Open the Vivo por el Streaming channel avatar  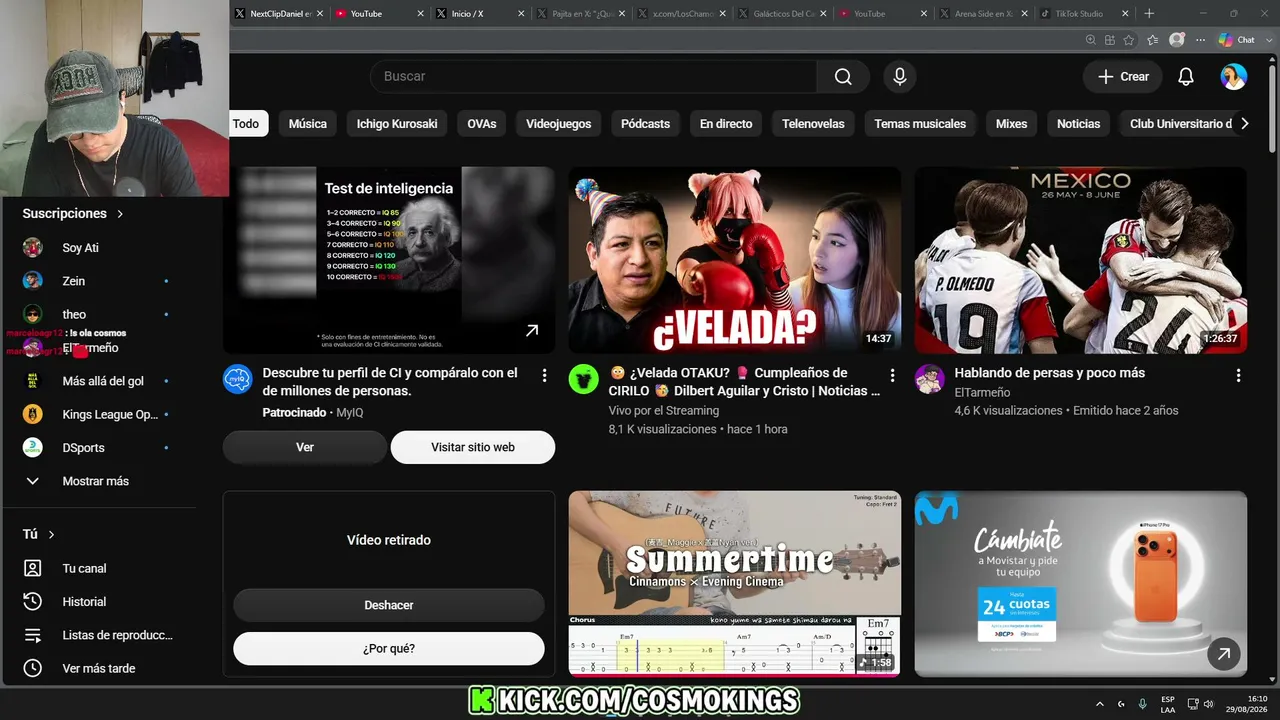click(584, 379)
